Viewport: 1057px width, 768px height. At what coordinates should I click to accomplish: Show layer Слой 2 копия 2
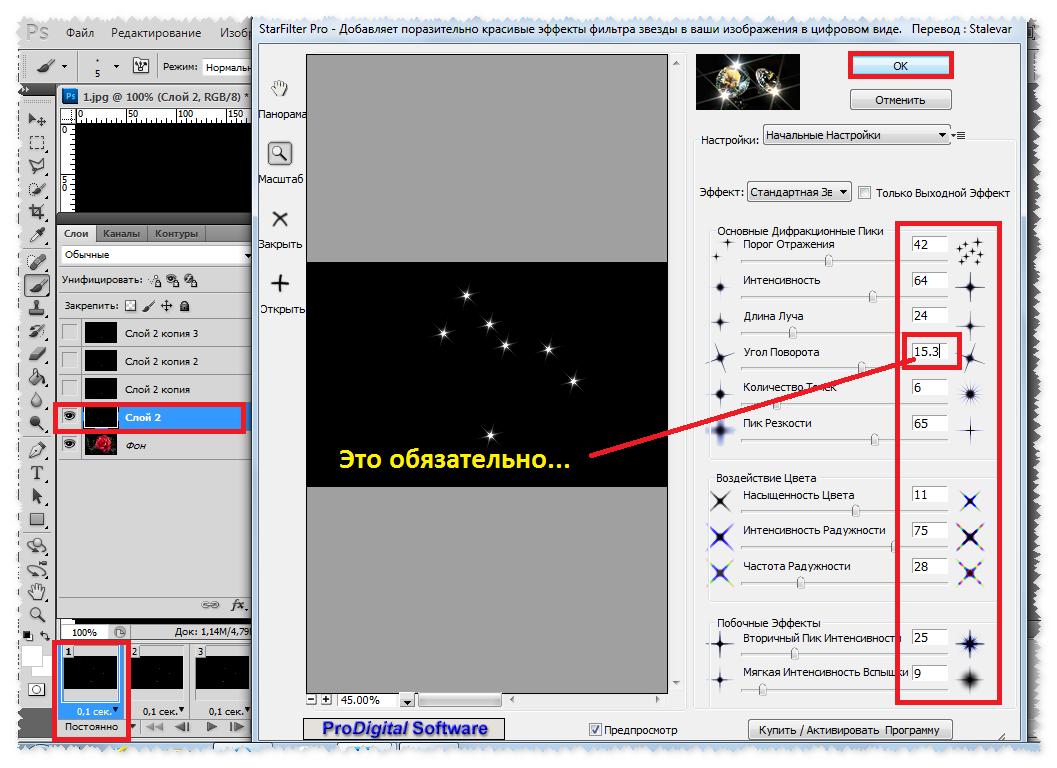pyautogui.click(x=69, y=361)
